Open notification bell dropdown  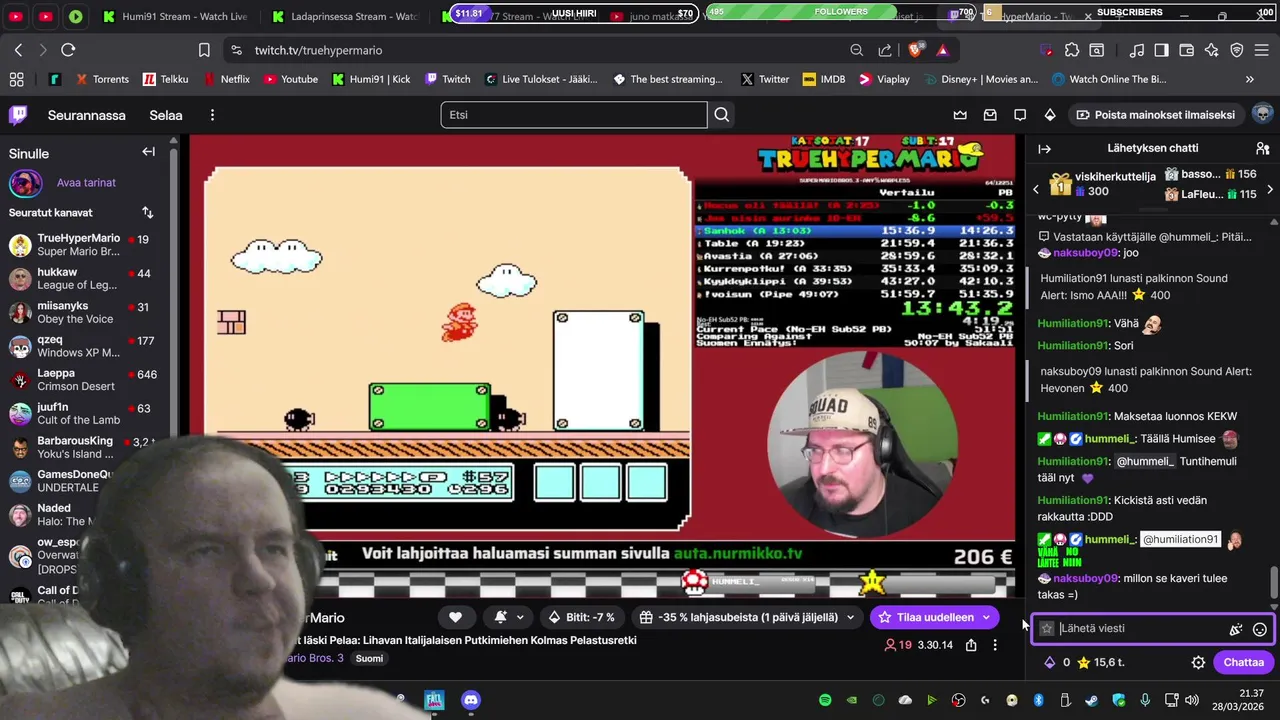(509, 617)
